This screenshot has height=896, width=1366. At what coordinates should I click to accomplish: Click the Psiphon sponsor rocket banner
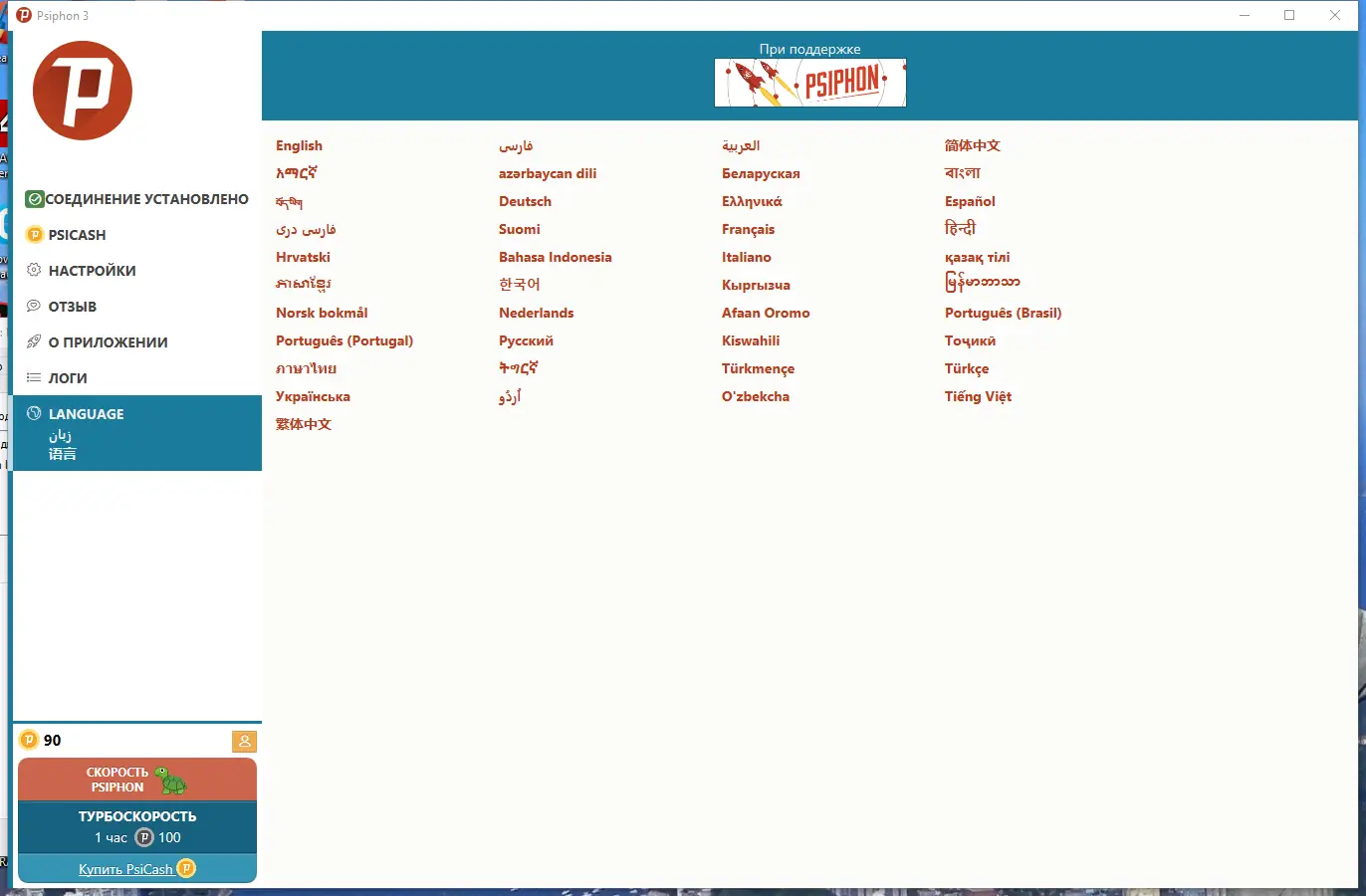810,83
